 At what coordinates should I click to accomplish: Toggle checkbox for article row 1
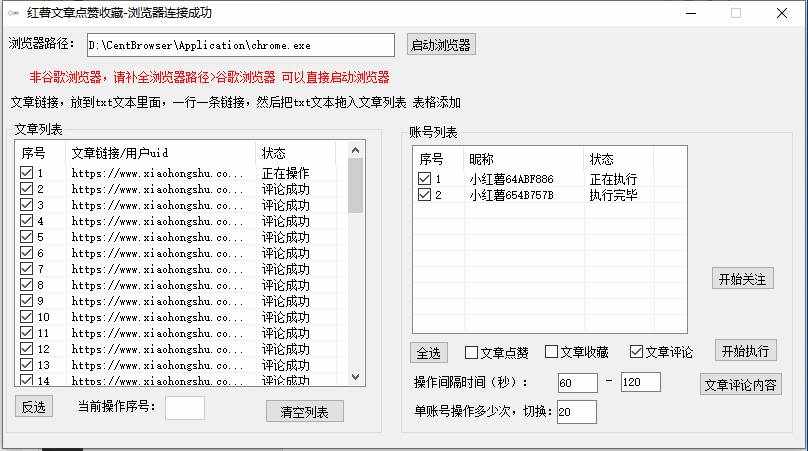click(27, 173)
